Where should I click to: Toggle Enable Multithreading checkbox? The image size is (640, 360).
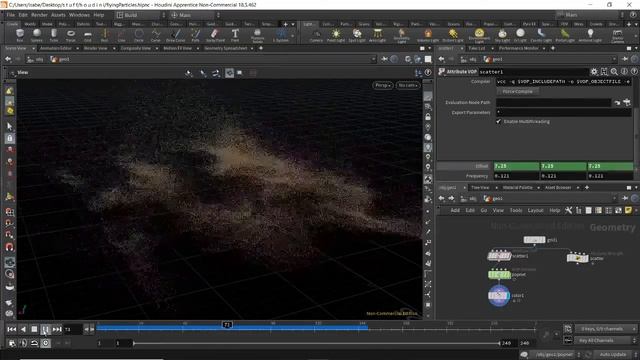498,122
